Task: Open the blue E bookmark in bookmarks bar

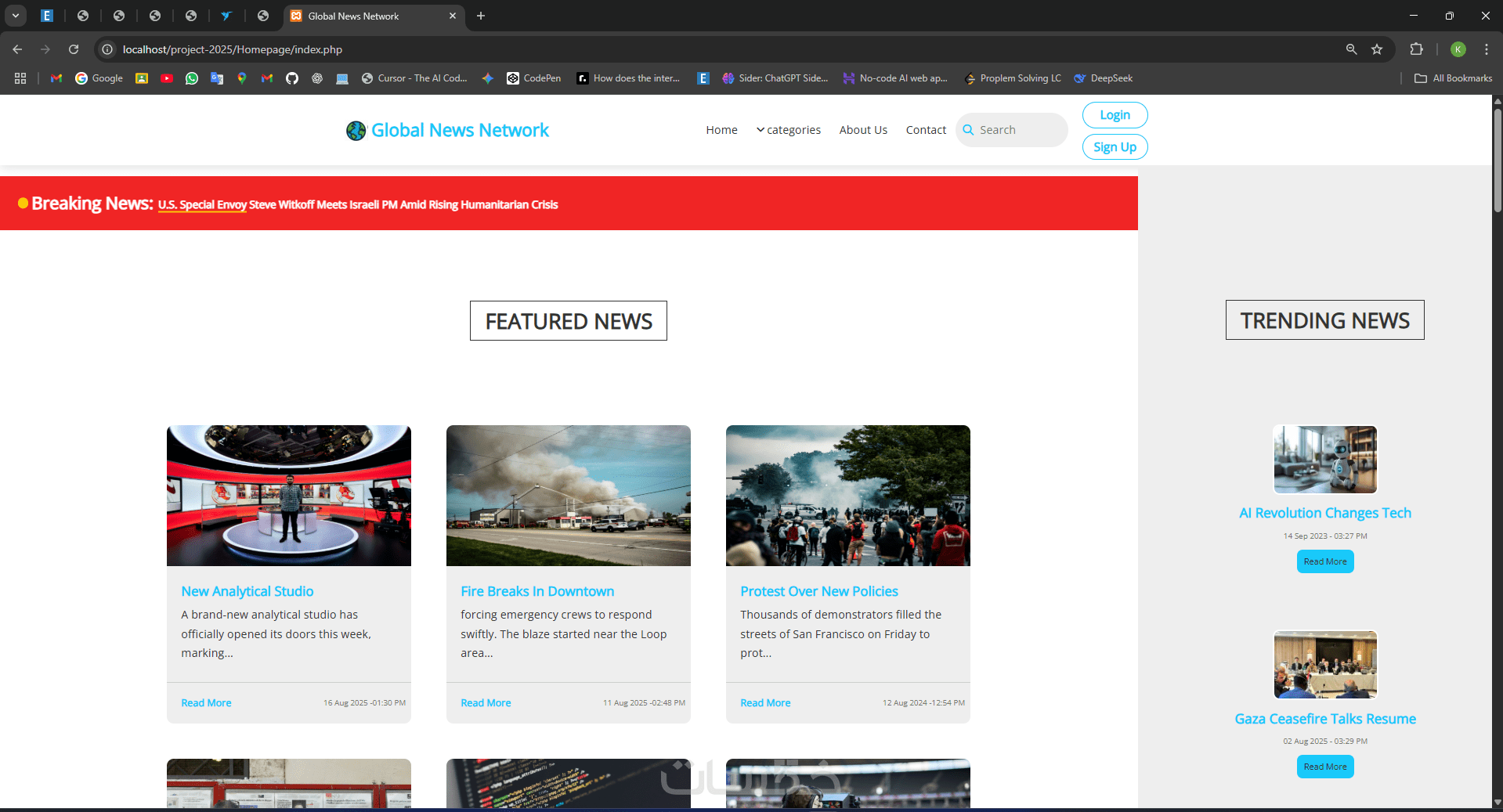Action: click(703, 78)
